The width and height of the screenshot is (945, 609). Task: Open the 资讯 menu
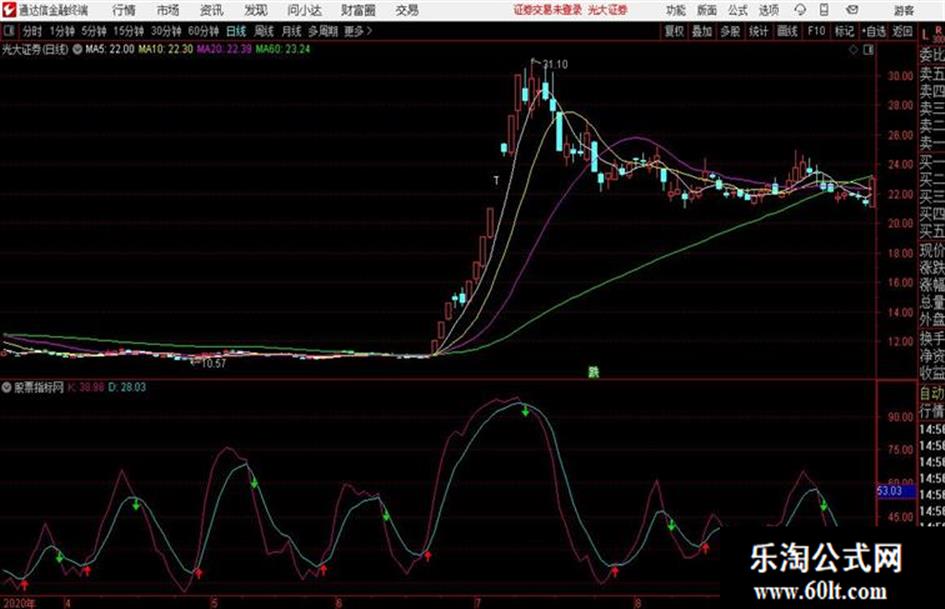(x=211, y=10)
